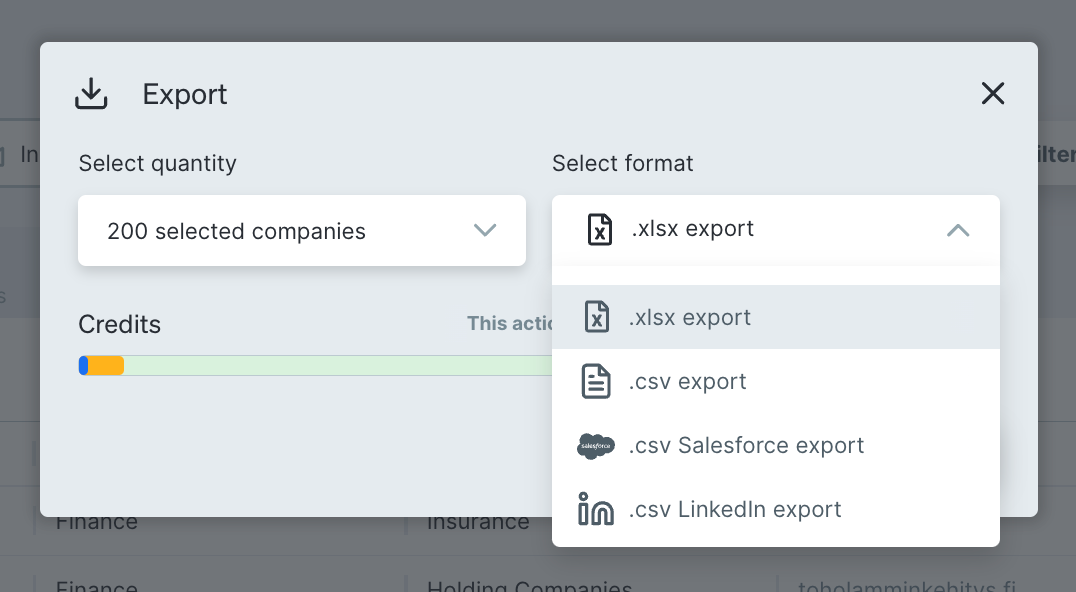This screenshot has height=592, width=1076.
Task: Open the Select quantity dropdown
Action: [300, 231]
